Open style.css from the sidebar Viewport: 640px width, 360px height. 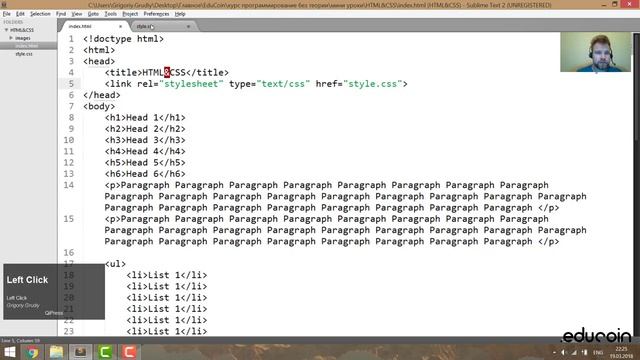[x=24, y=54]
